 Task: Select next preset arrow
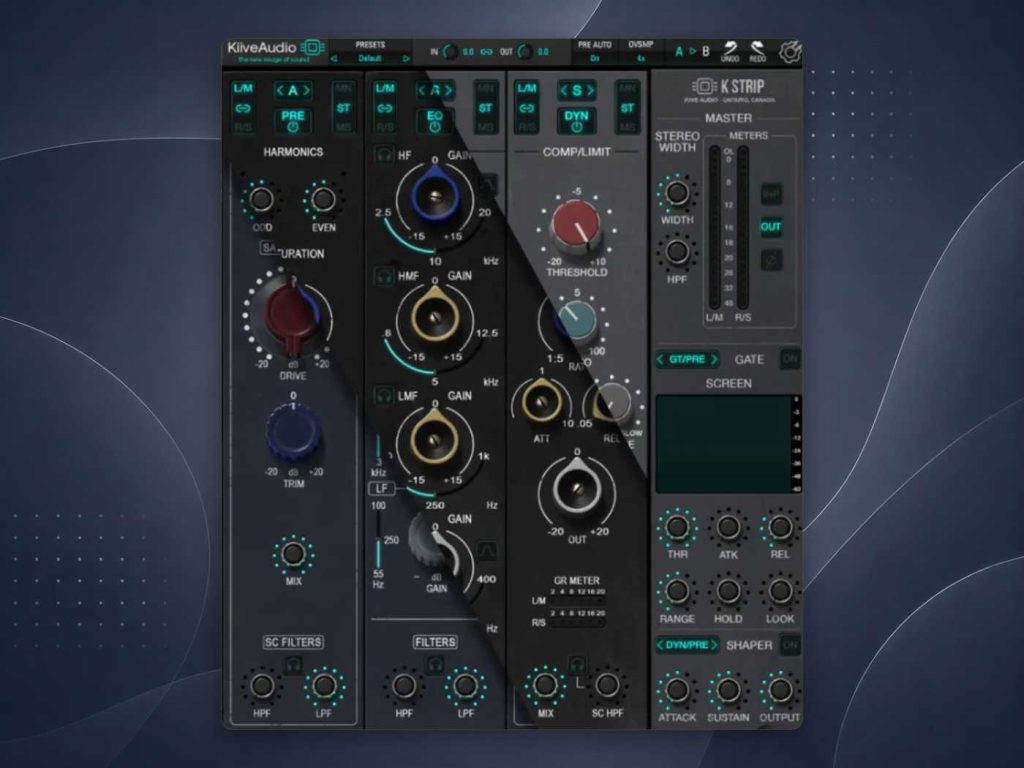(x=406, y=59)
